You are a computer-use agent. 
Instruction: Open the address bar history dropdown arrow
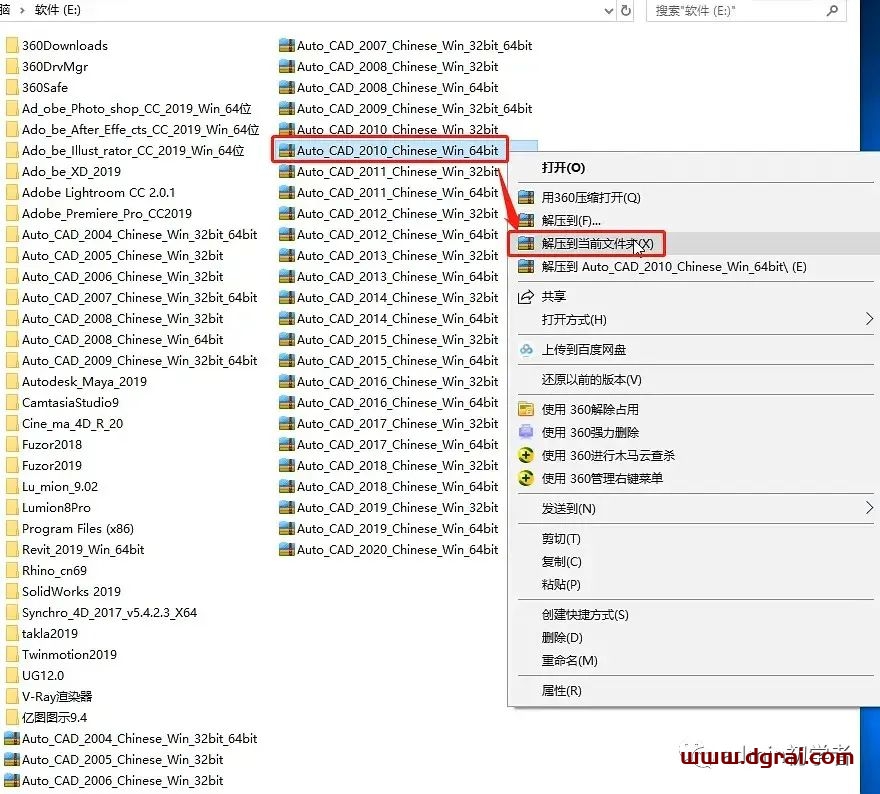[x=608, y=11]
